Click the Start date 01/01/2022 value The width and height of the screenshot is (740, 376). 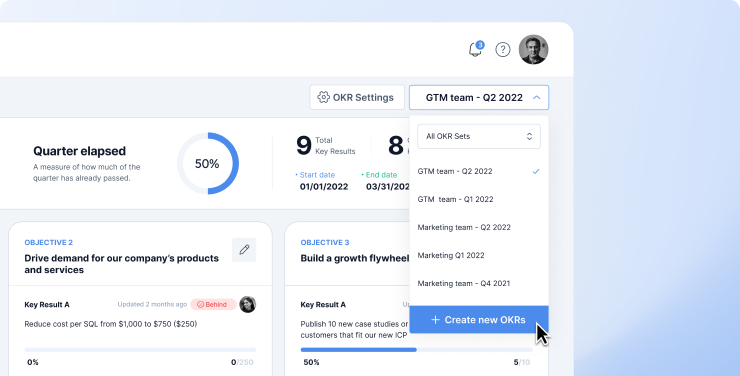click(x=324, y=186)
